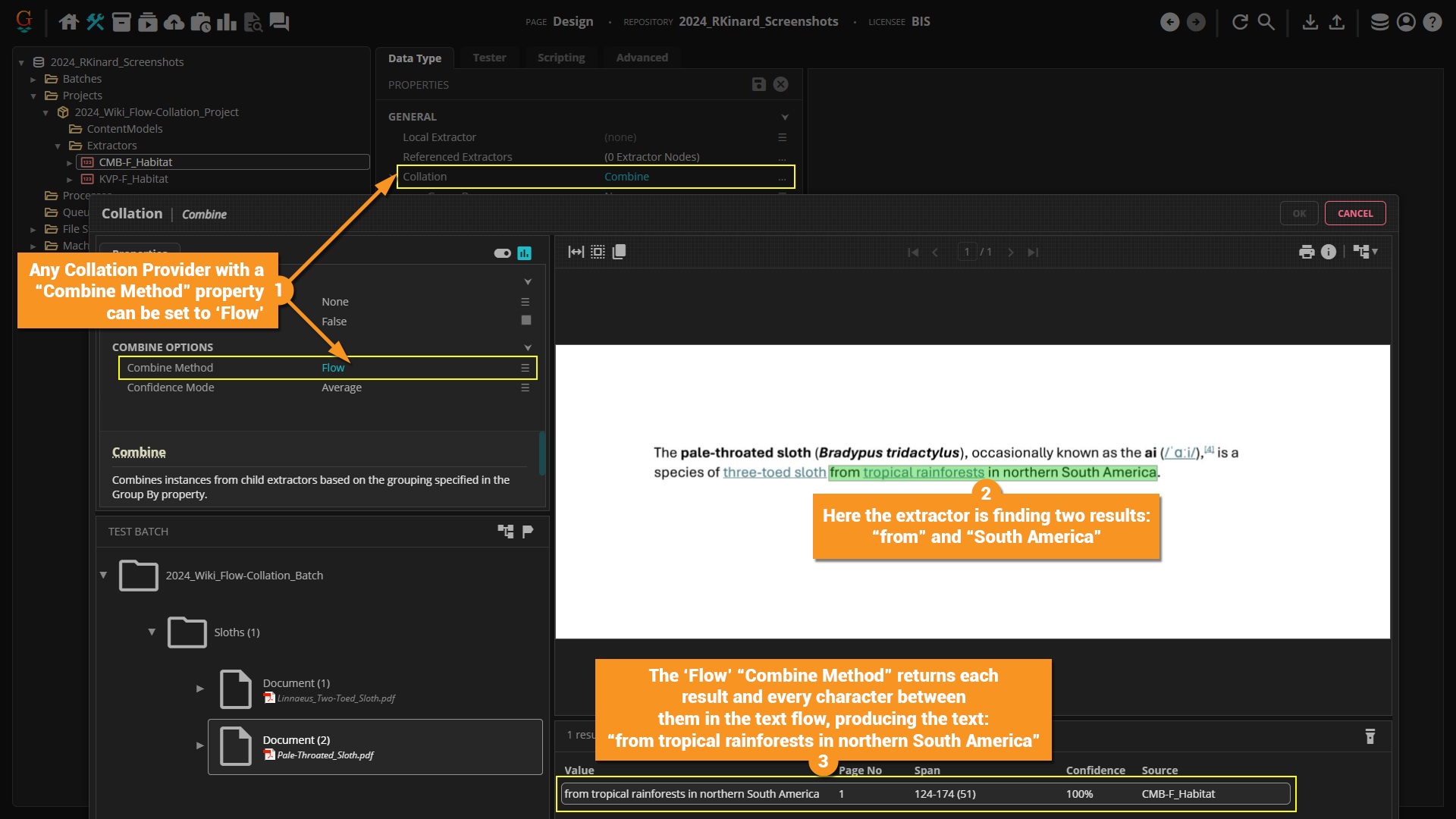Screen dimensions: 1456x819
Task: Toggle the False property checkbox
Action: (x=526, y=321)
